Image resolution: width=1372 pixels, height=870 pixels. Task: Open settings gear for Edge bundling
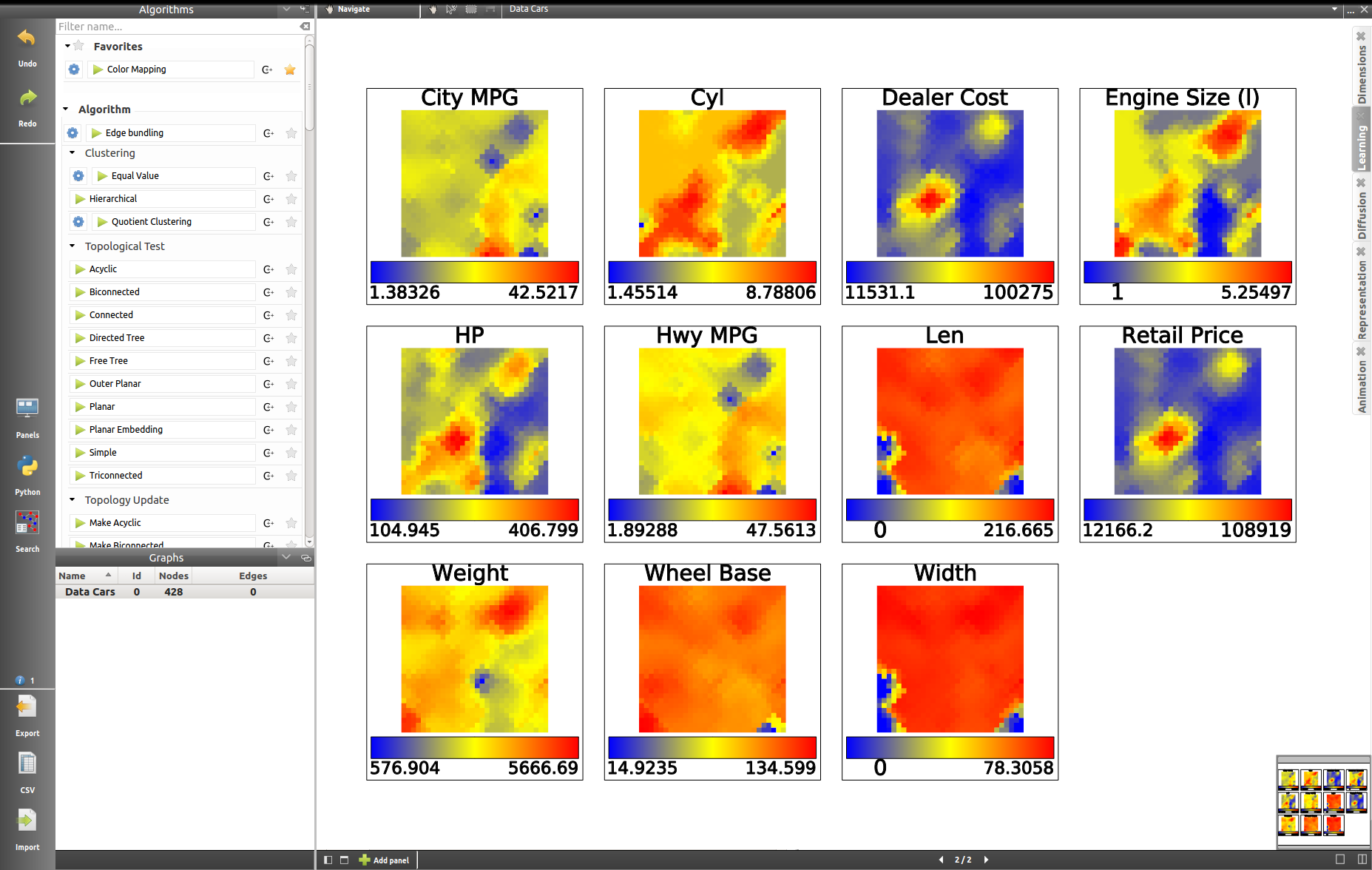72,133
